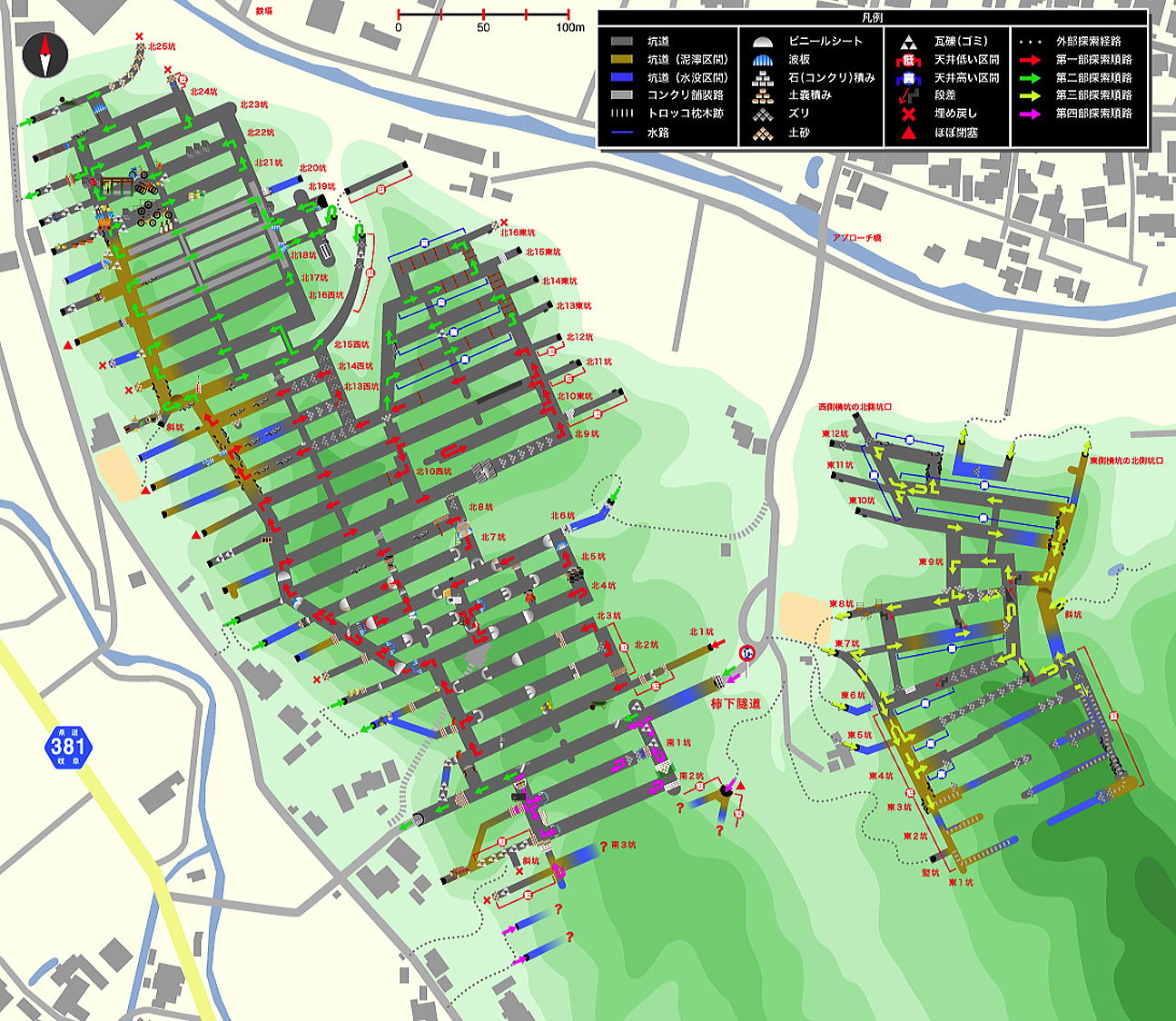Click the 凡例 legend title bar
This screenshot has height=1021, width=1176.
click(x=872, y=17)
